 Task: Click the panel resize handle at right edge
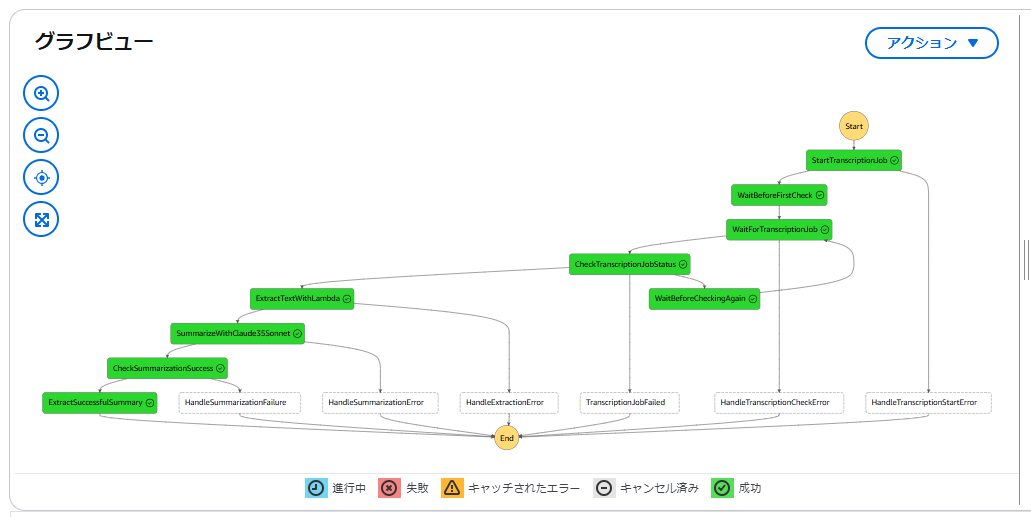click(x=1026, y=260)
